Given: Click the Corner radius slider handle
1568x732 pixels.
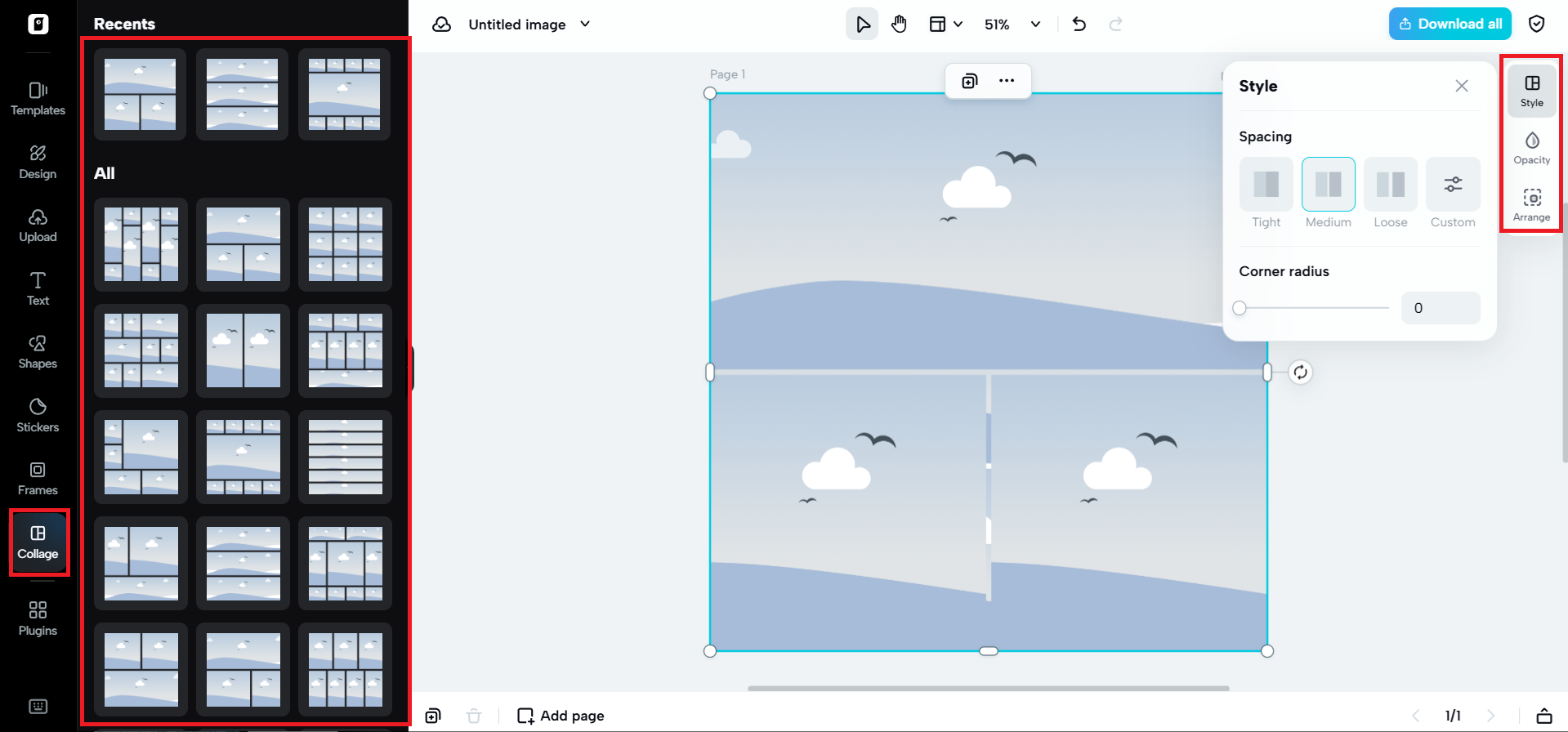Looking at the screenshot, I should (1240, 308).
